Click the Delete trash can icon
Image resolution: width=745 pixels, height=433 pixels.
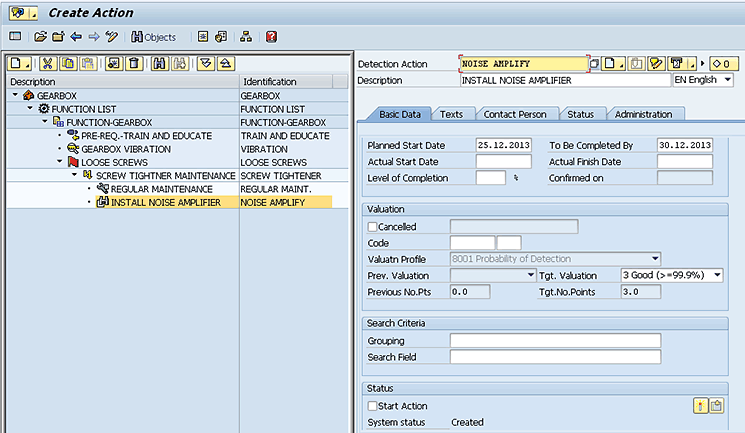pos(134,63)
